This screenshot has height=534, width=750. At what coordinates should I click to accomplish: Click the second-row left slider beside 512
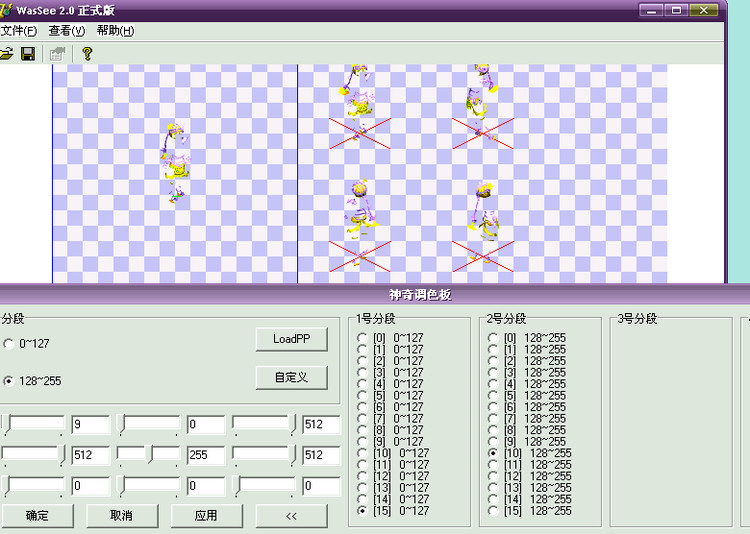33,455
